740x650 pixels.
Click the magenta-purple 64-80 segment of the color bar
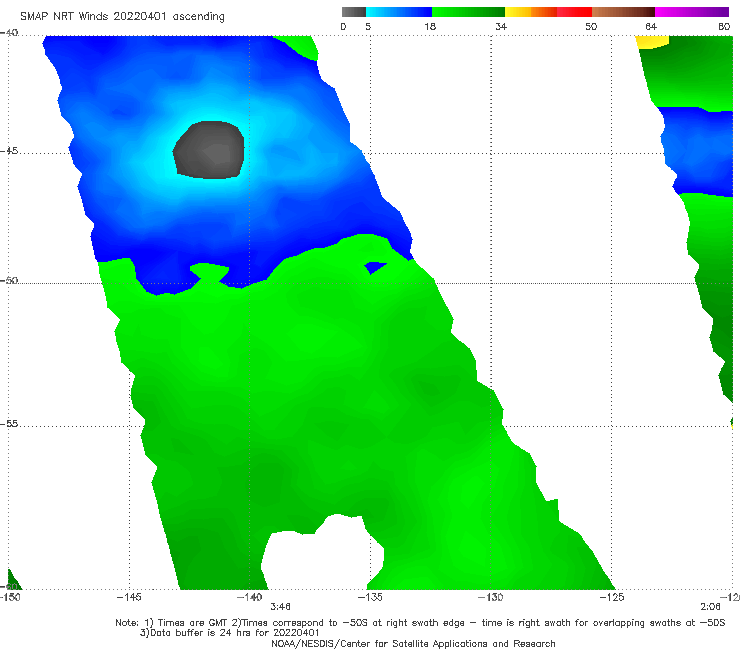(692, 12)
